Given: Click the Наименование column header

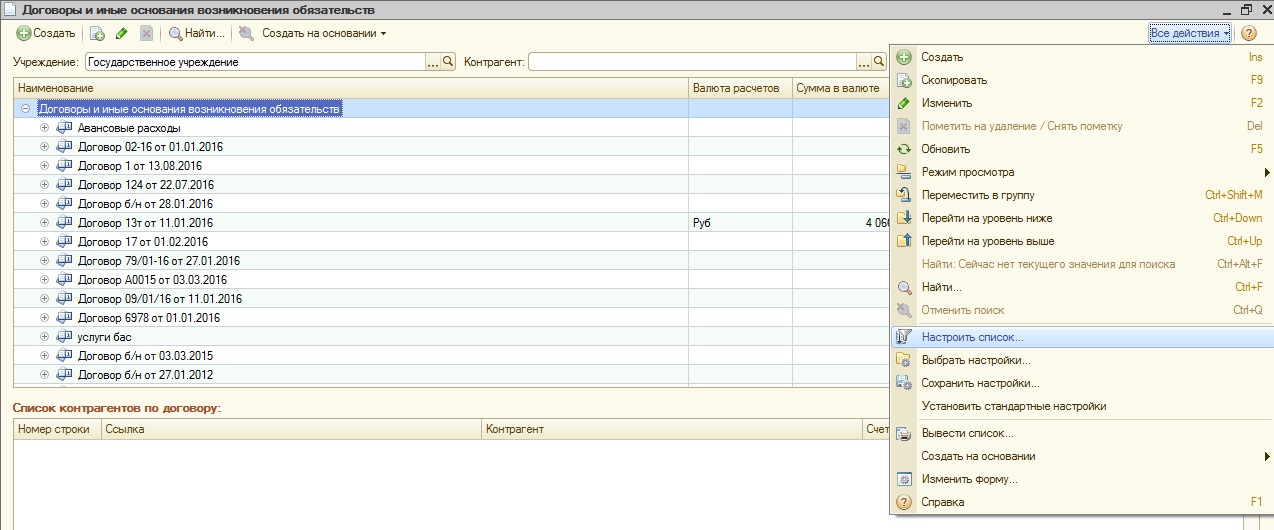Looking at the screenshot, I should pyautogui.click(x=351, y=89).
